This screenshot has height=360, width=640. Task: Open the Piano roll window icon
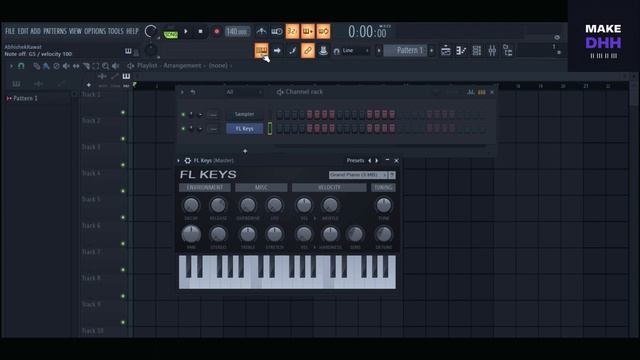461,51
